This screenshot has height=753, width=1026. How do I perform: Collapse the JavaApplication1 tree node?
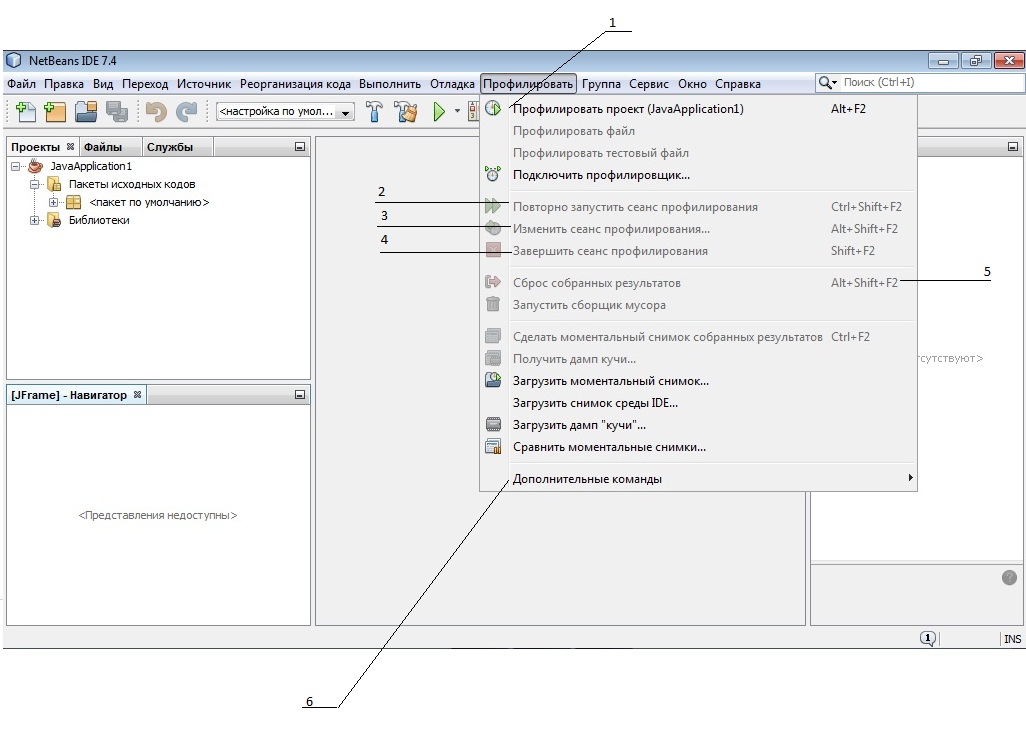(x=16, y=166)
